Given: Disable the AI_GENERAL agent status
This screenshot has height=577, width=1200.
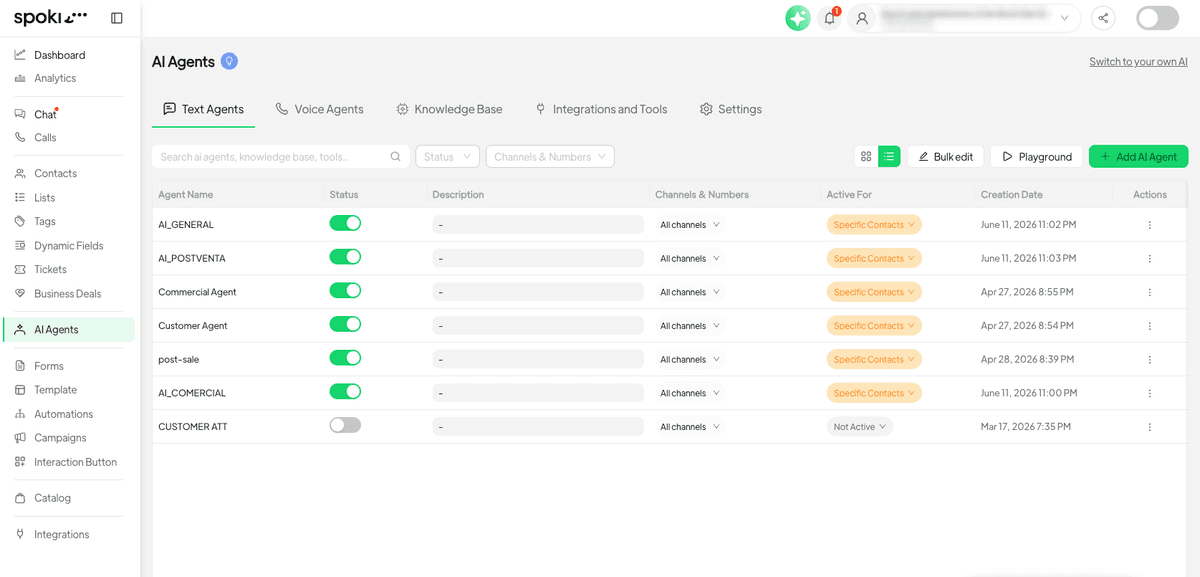Looking at the screenshot, I should tap(345, 224).
